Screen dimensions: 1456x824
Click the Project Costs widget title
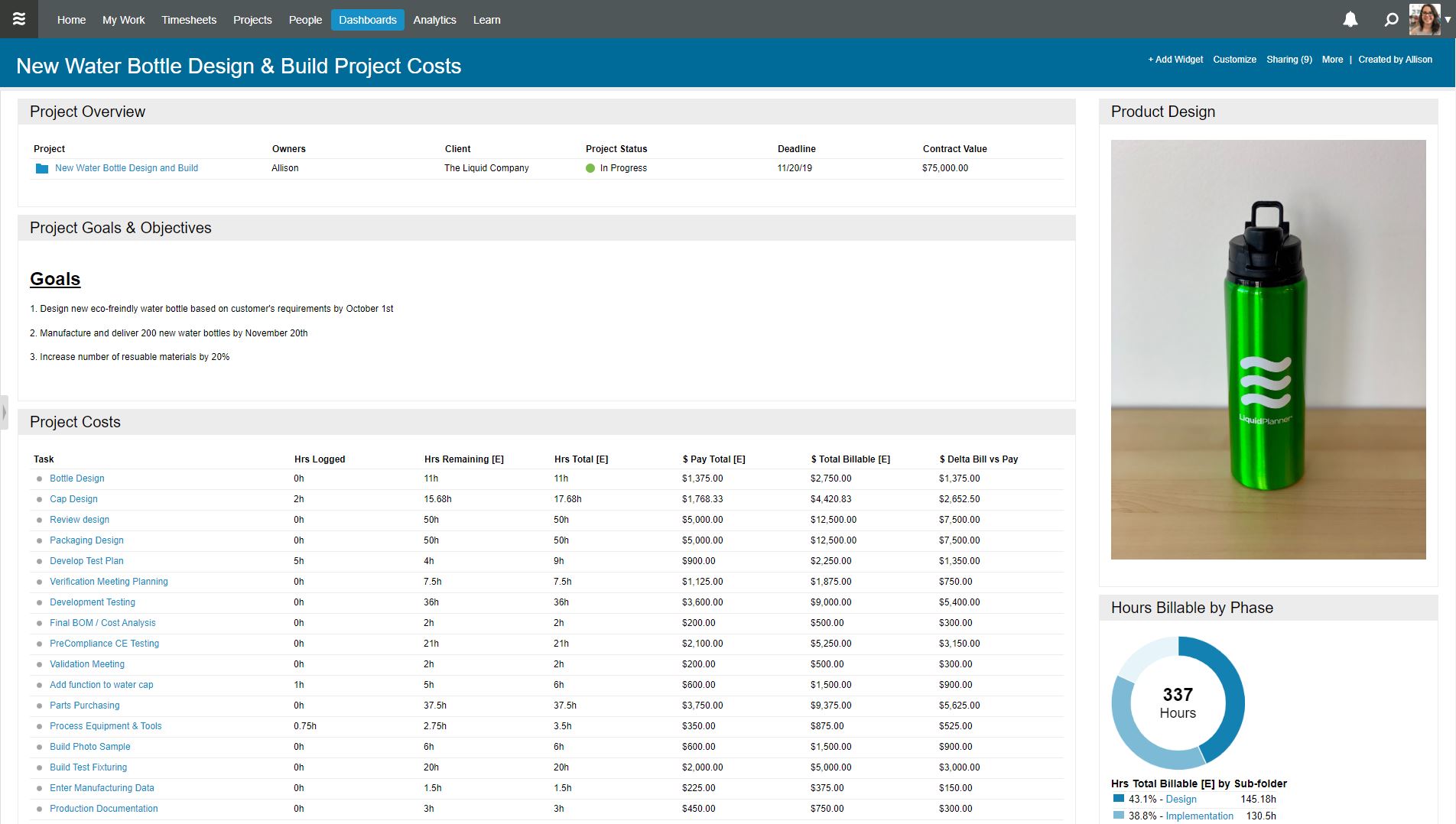coord(75,422)
